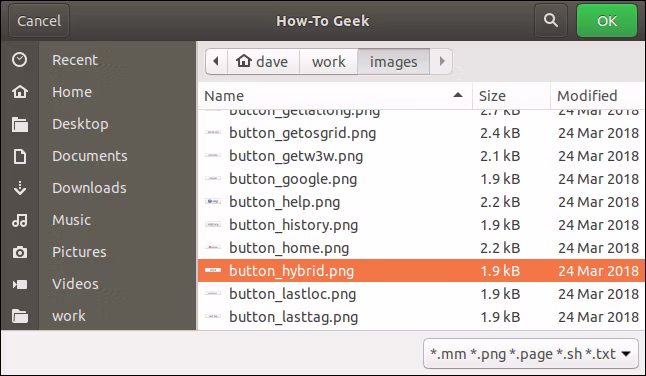646x376 pixels.
Task: Click modified date of button_help.png
Action: pyautogui.click(x=599, y=202)
